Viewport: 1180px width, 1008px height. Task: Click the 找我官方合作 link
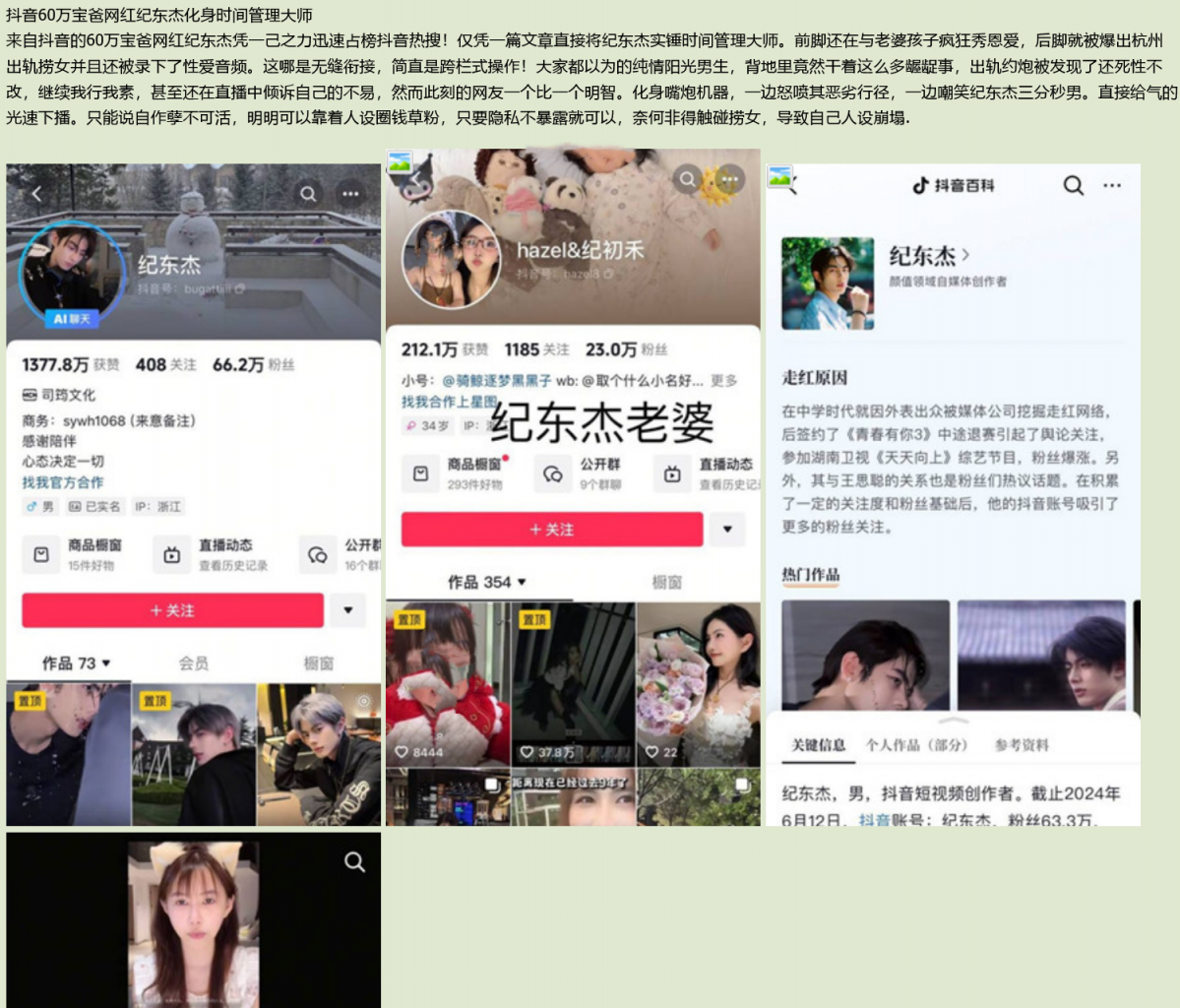[x=63, y=482]
